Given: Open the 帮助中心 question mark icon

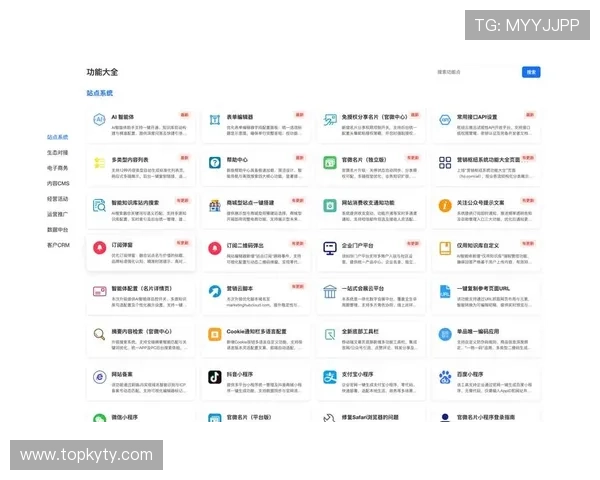Looking at the screenshot, I should pyautogui.click(x=214, y=162).
